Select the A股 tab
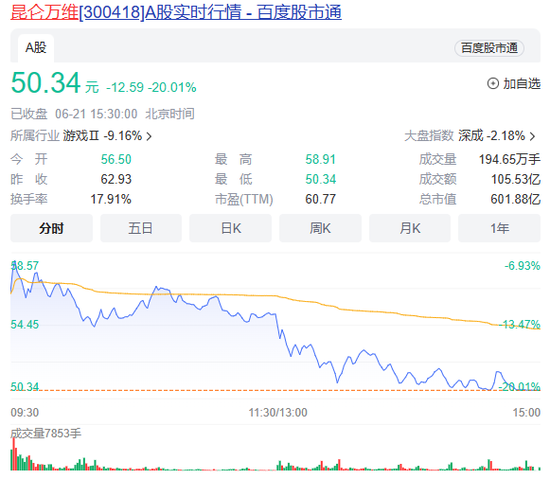 coord(36,48)
